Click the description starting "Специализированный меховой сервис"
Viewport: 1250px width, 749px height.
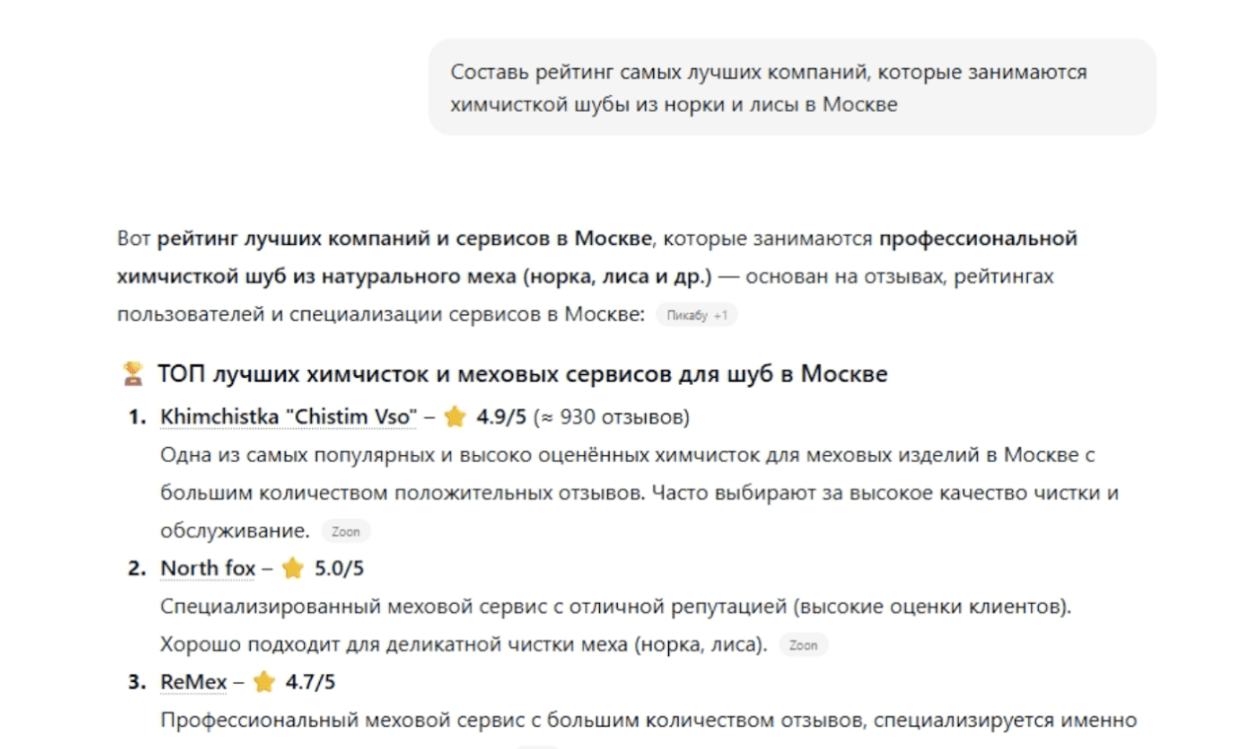(x=621, y=607)
